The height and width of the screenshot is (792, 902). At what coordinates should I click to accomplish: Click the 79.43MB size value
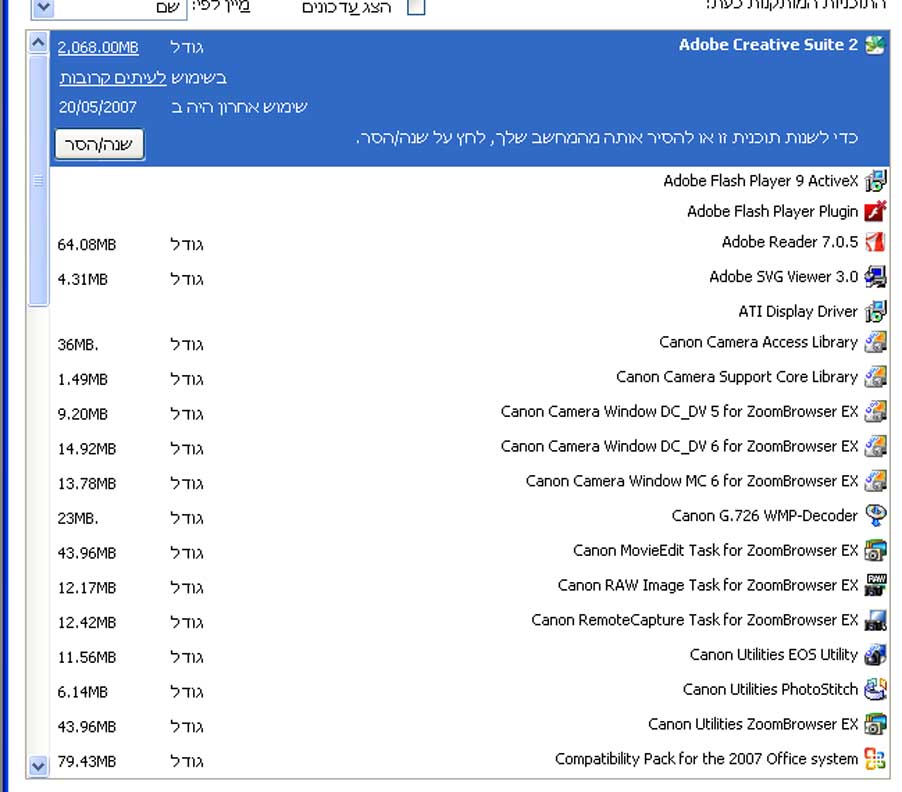(x=87, y=762)
